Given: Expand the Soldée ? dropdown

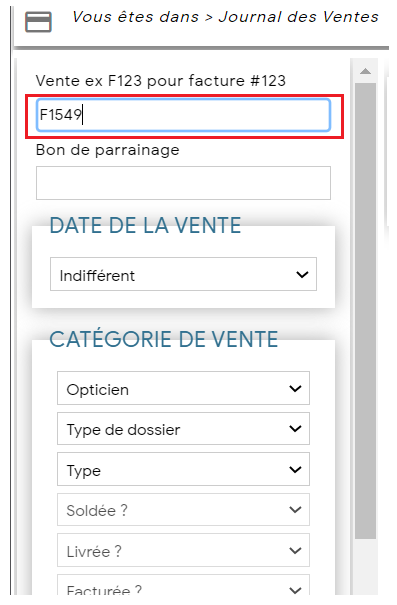Looking at the screenshot, I should click(x=183, y=510).
